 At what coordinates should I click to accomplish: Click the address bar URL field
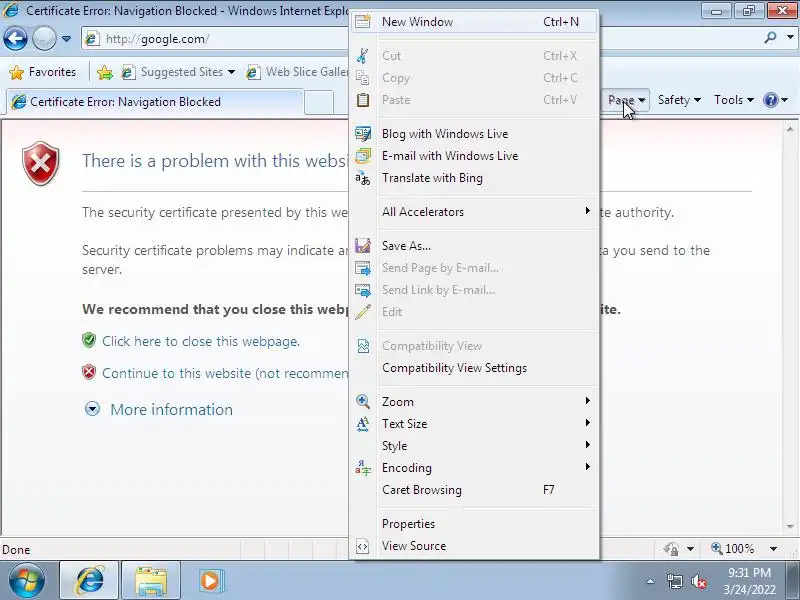(214, 39)
